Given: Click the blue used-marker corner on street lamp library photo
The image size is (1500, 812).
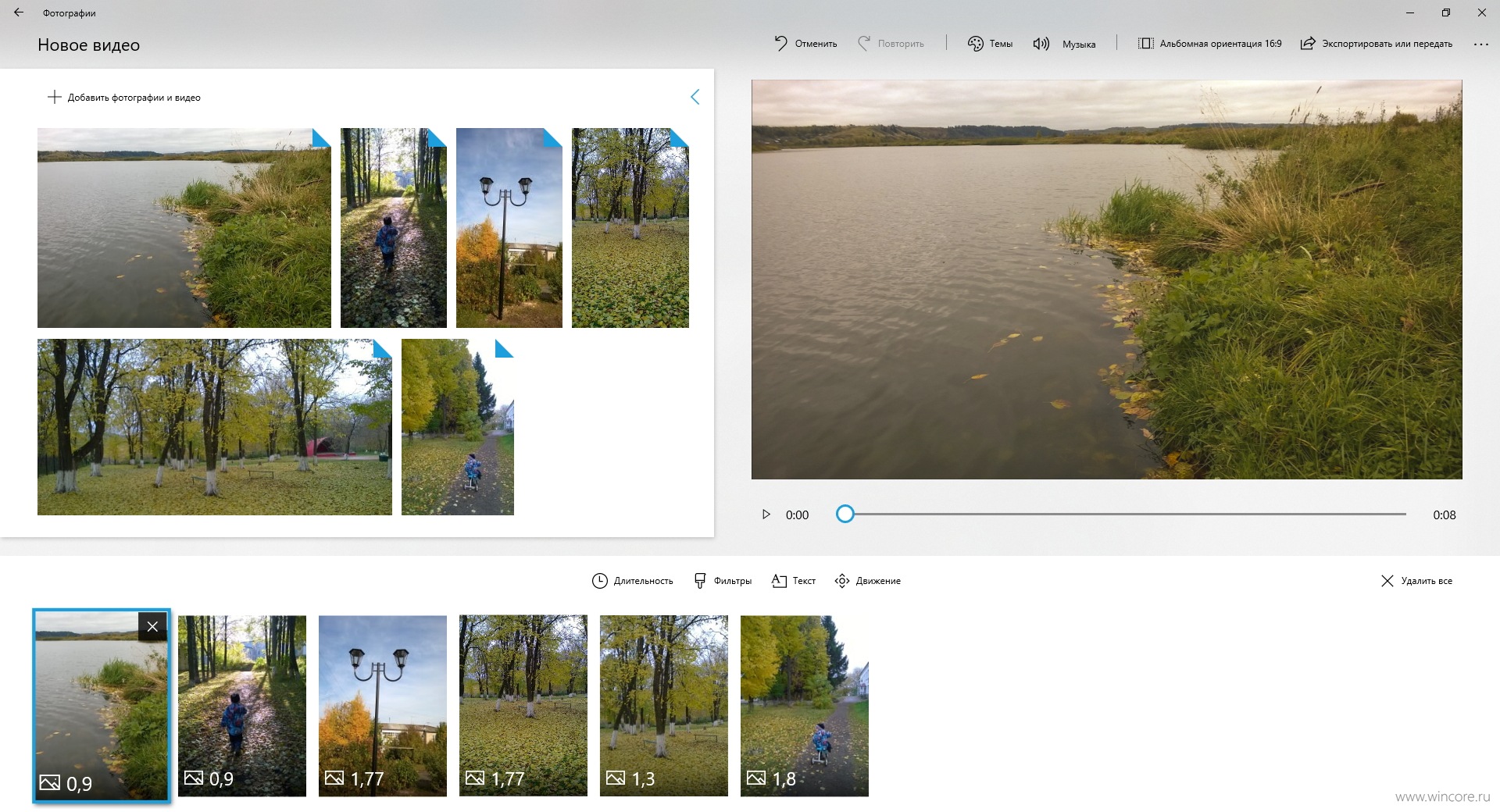Looking at the screenshot, I should point(555,136).
